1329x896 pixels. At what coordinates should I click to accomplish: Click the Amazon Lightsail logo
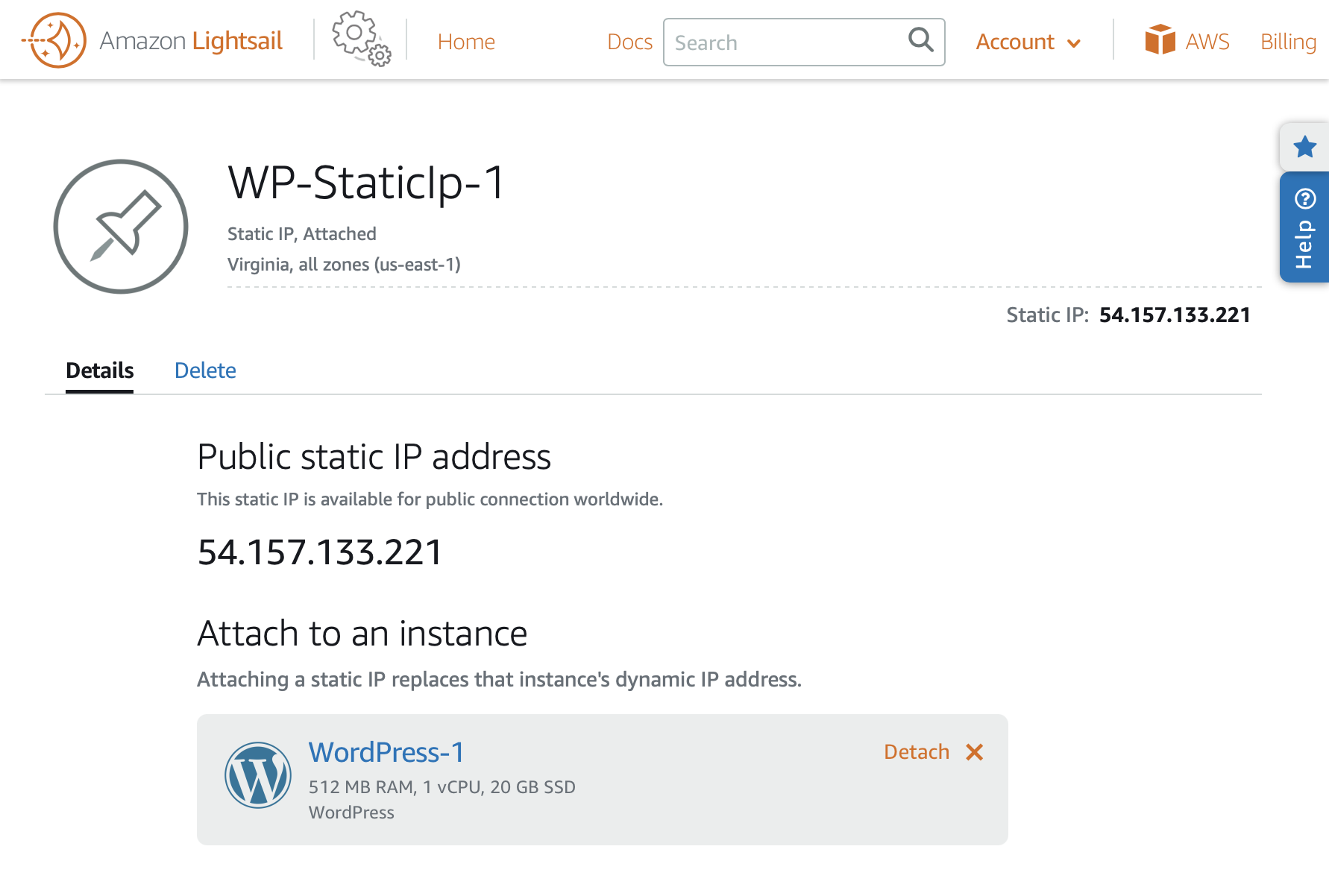[x=149, y=40]
